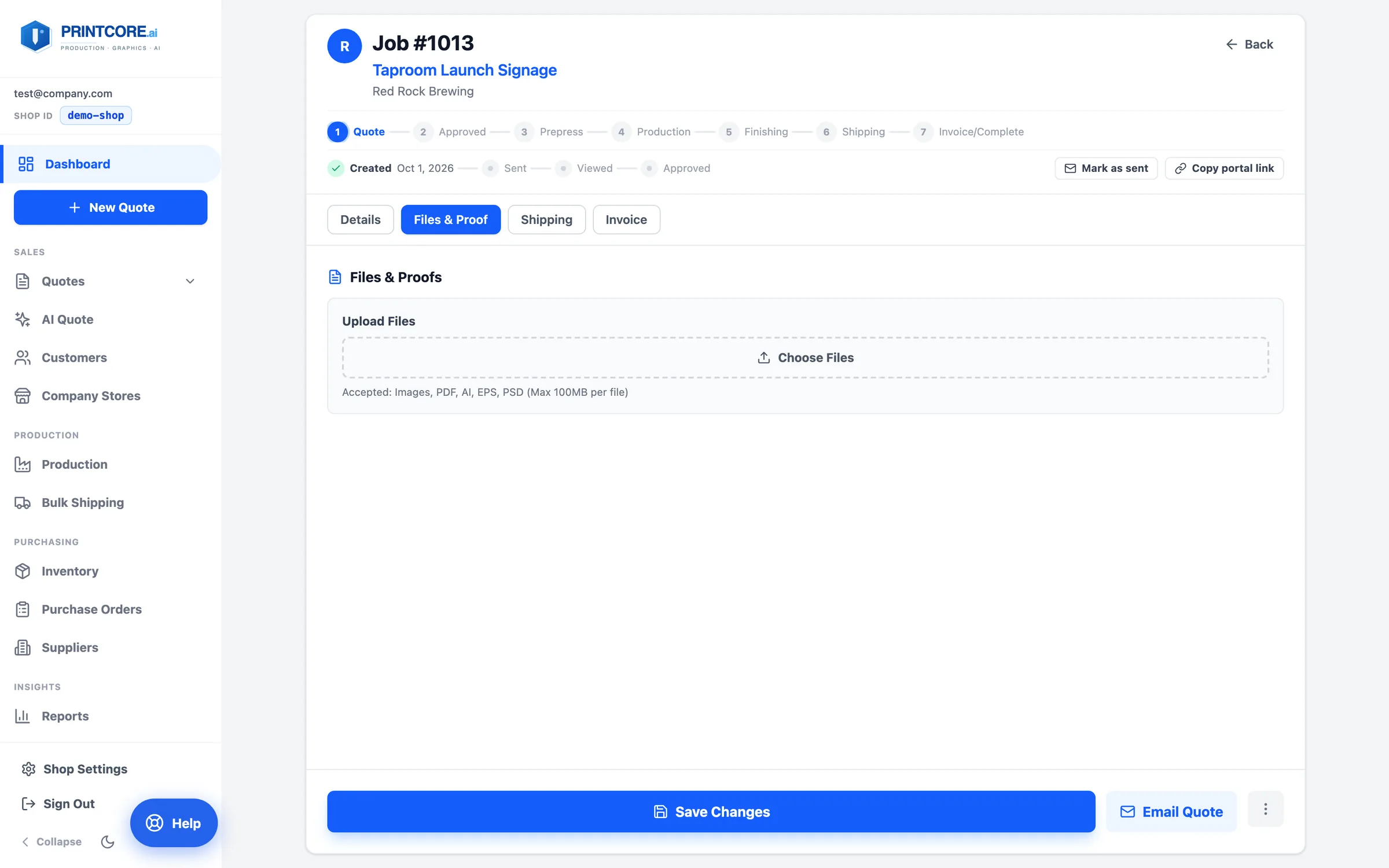Select workflow step 2 Approved

coord(450,132)
